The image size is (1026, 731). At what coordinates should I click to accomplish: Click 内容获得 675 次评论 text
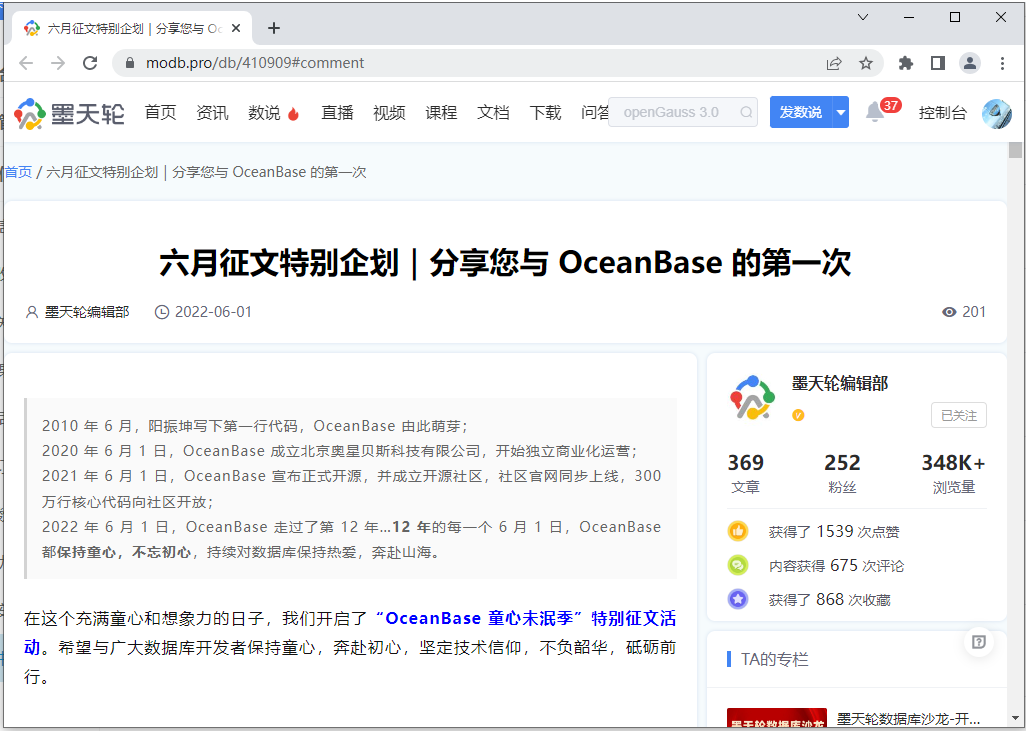coord(836,565)
